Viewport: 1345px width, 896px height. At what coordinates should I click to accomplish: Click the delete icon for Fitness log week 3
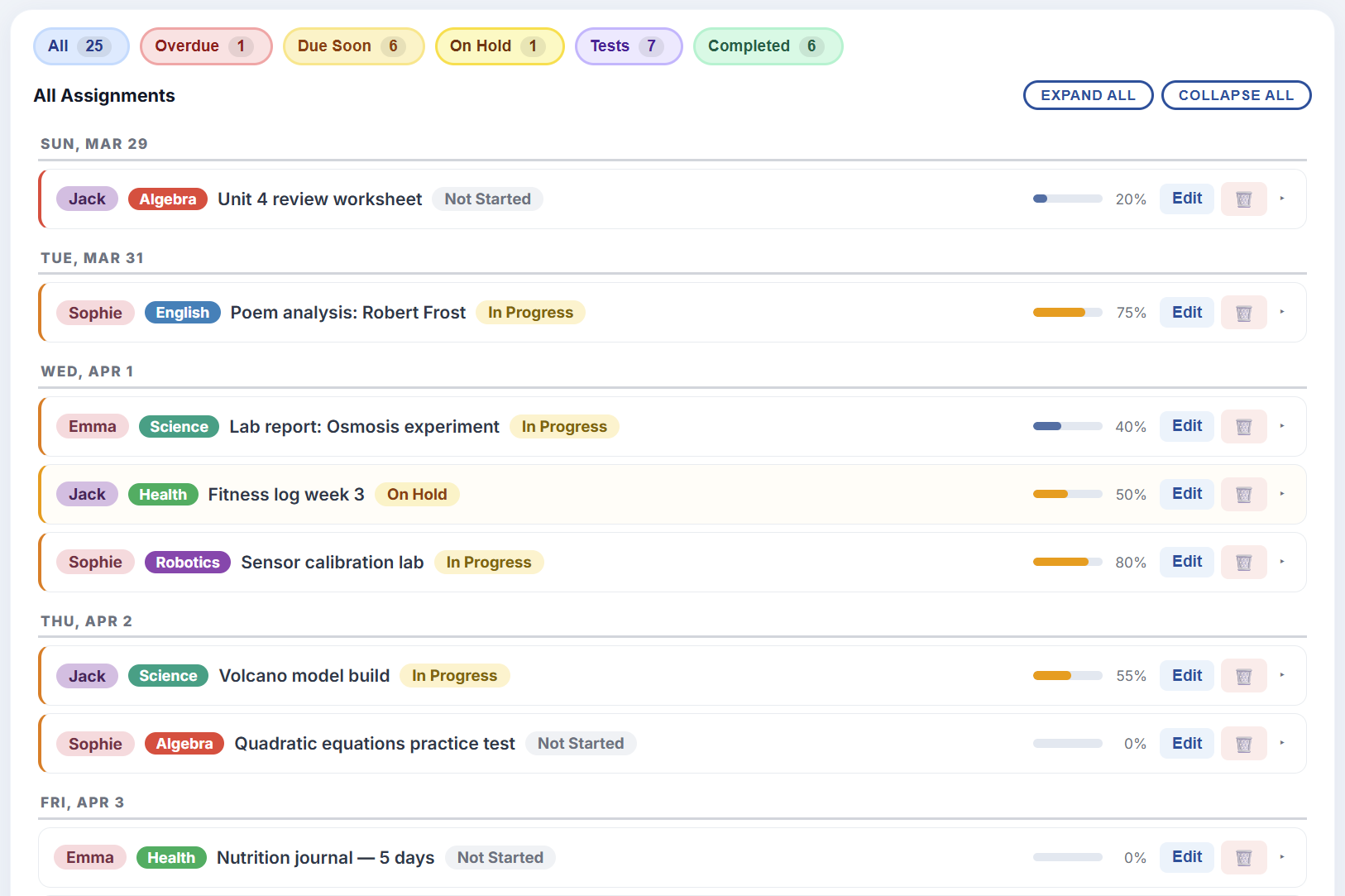1243,494
